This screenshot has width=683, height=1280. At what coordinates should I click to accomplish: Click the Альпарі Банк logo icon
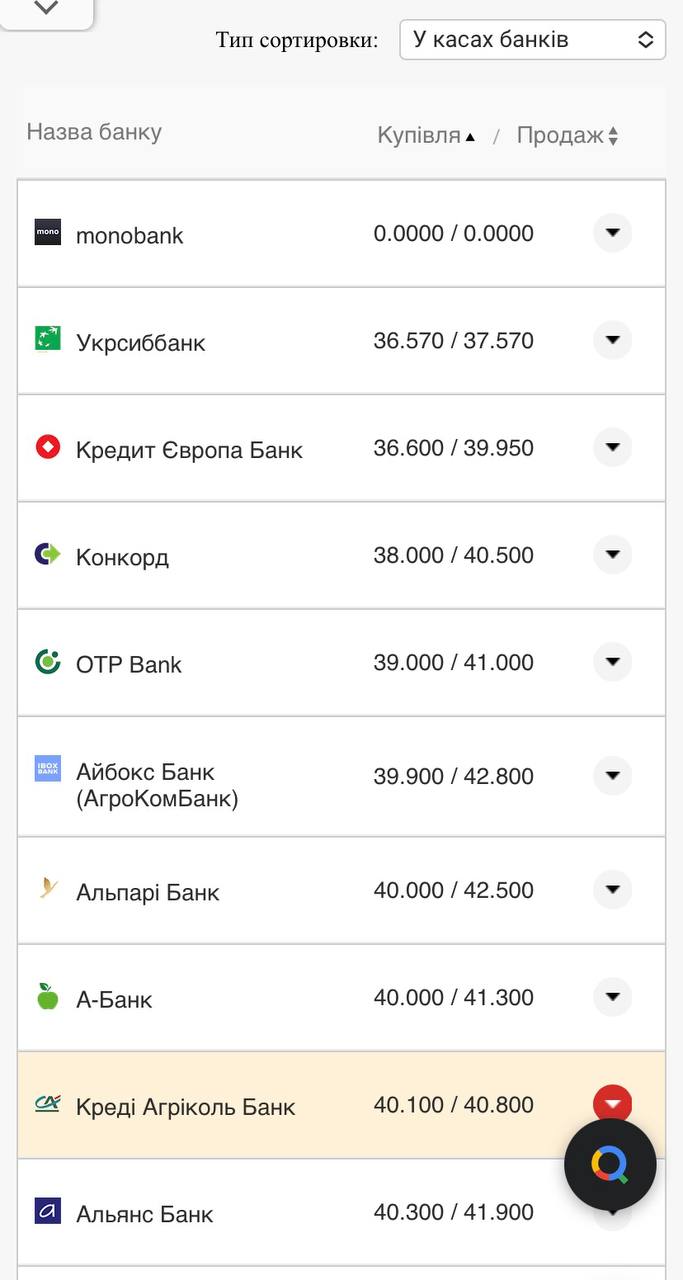[x=47, y=890]
